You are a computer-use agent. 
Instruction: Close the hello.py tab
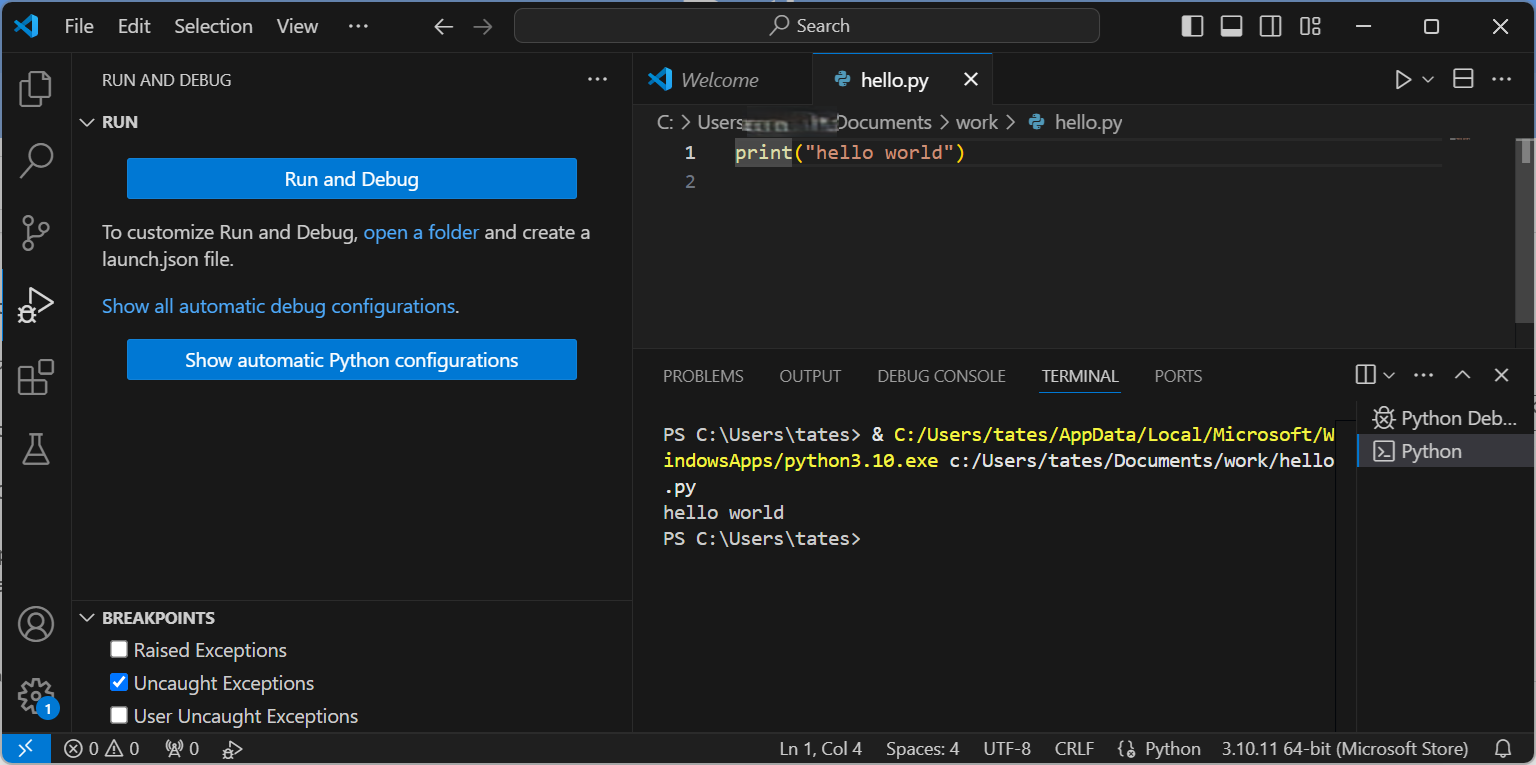point(970,79)
